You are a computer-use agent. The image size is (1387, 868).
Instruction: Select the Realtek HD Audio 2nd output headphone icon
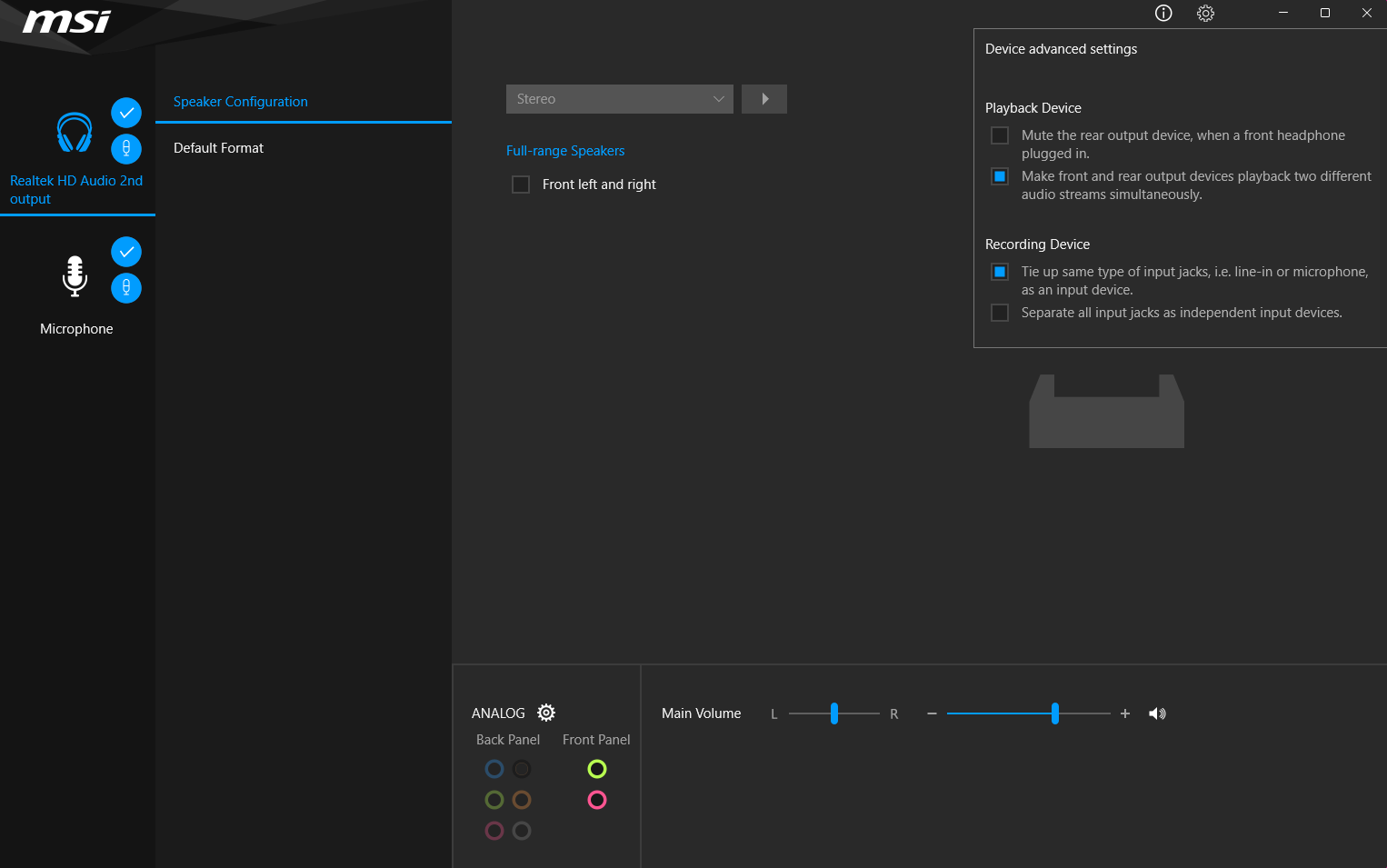[75, 133]
